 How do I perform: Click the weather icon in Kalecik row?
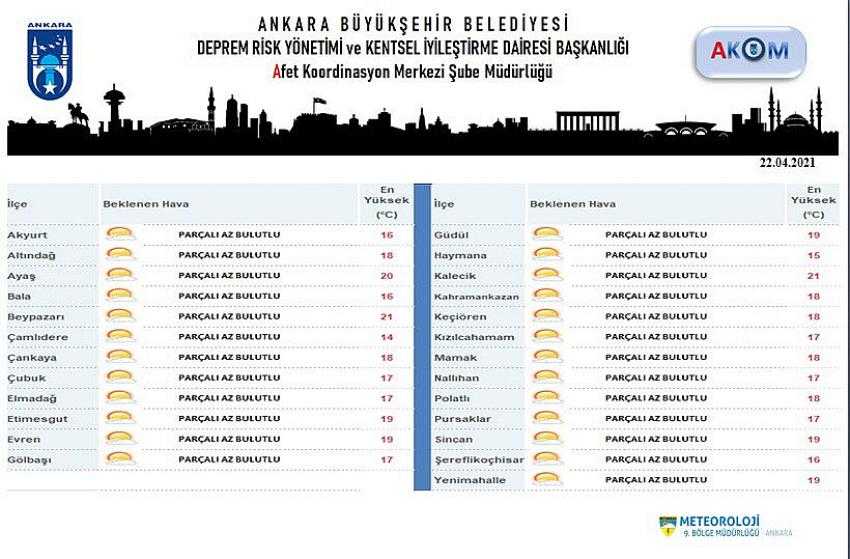pyautogui.click(x=547, y=275)
